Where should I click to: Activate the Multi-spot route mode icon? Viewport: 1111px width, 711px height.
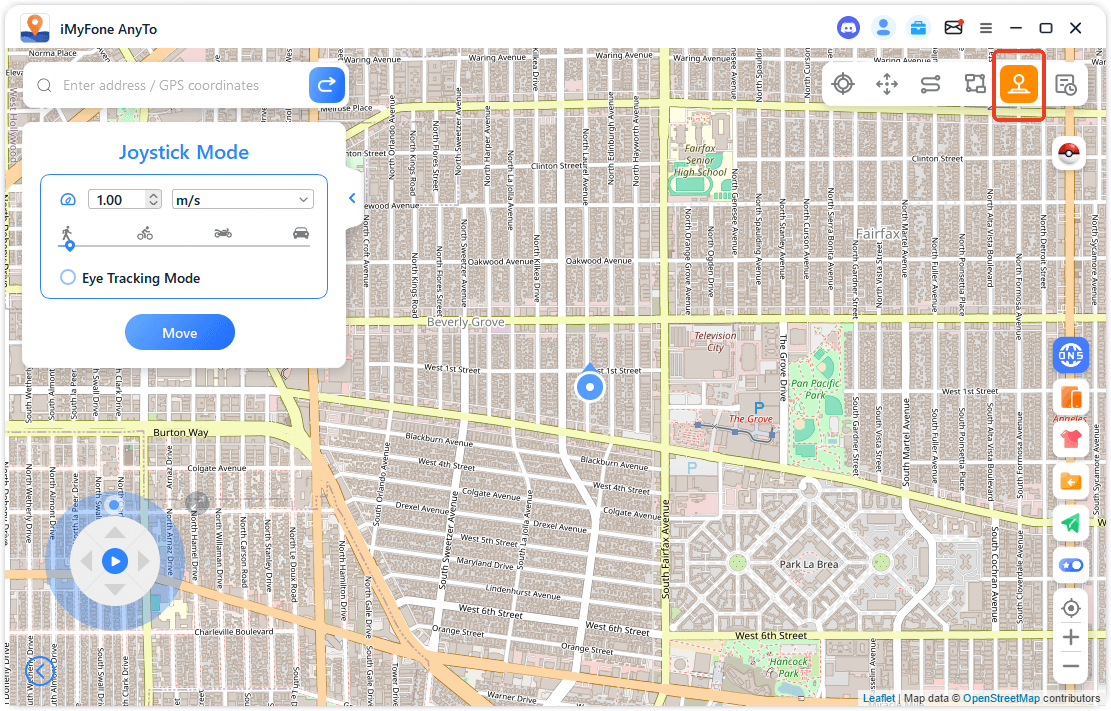click(975, 84)
